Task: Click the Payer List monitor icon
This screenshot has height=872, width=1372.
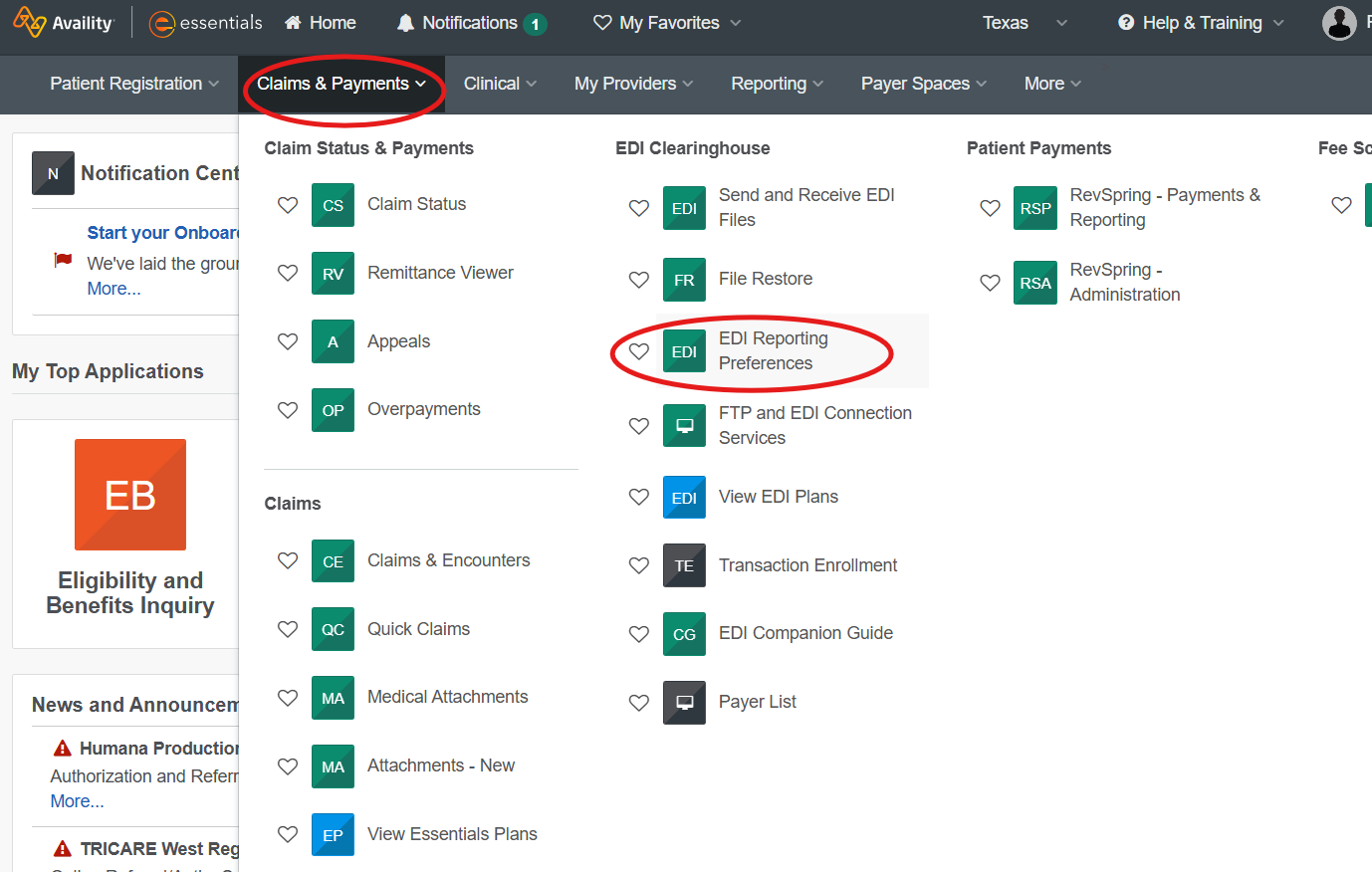Action: (x=684, y=703)
